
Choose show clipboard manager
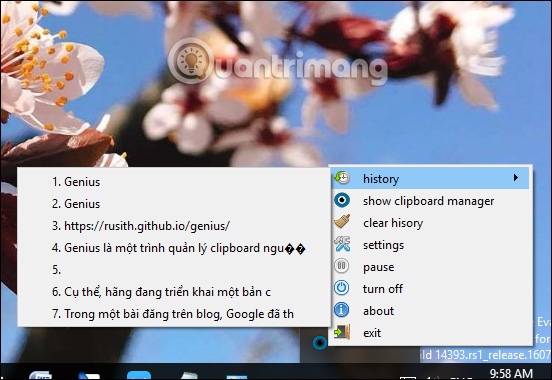[431, 201]
